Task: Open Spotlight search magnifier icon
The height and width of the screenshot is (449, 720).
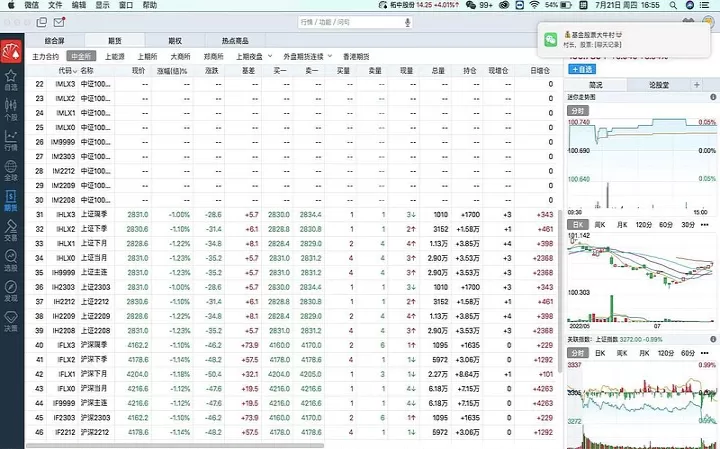Action: (x=673, y=5)
